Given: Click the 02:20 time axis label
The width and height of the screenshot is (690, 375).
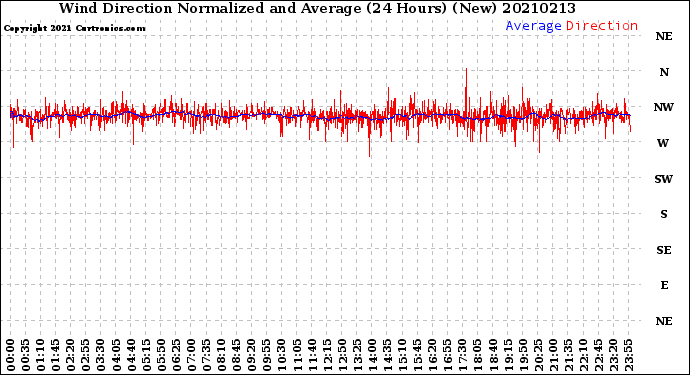Looking at the screenshot, I should pyautogui.click(x=71, y=355).
